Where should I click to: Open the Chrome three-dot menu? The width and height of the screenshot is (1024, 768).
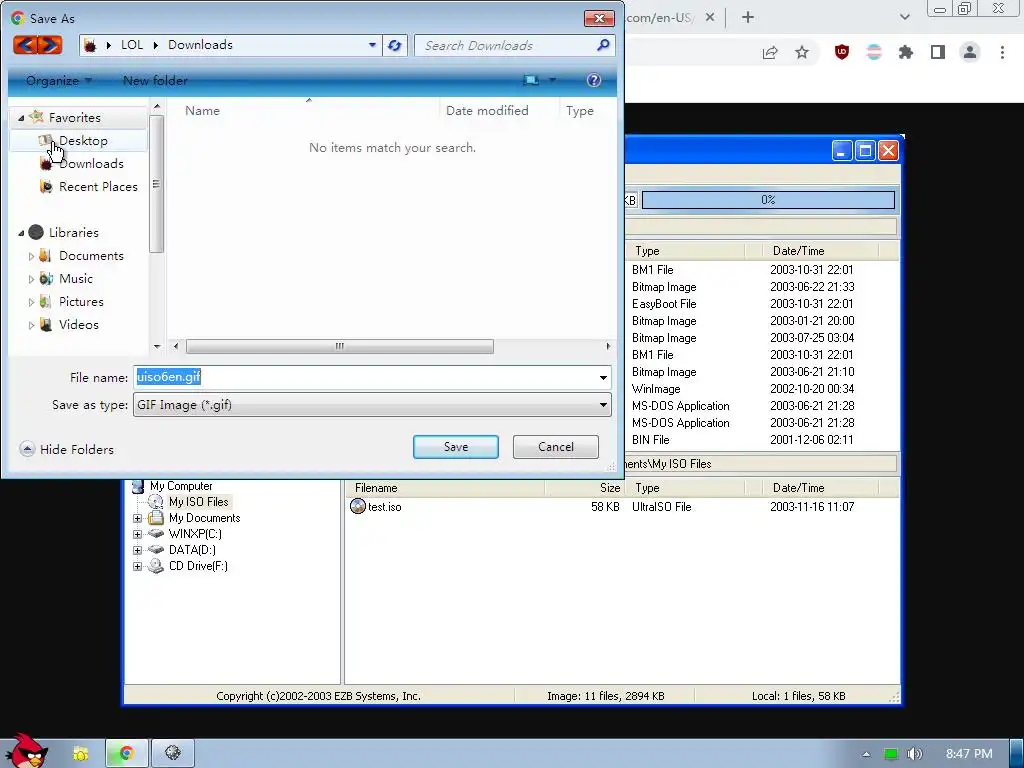point(1002,52)
